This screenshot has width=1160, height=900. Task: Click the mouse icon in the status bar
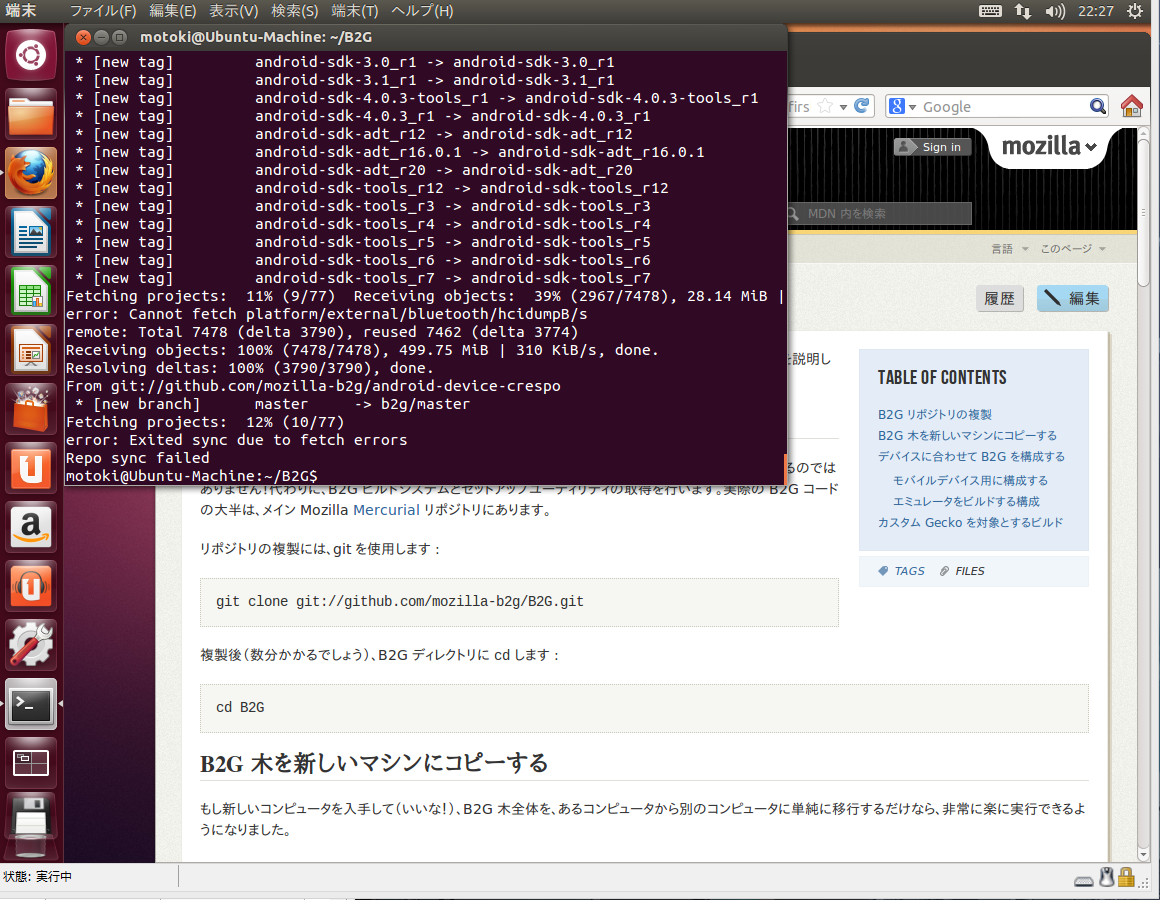pyautogui.click(x=1107, y=877)
